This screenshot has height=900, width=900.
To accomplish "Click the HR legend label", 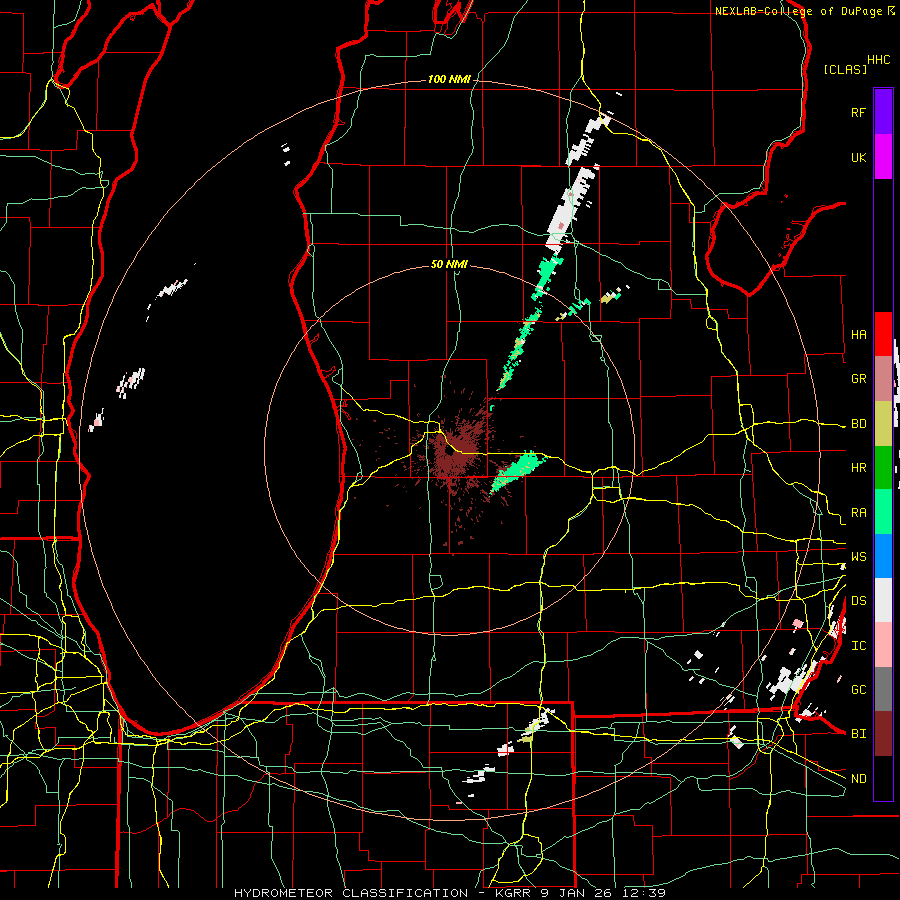I will pyautogui.click(x=858, y=468).
